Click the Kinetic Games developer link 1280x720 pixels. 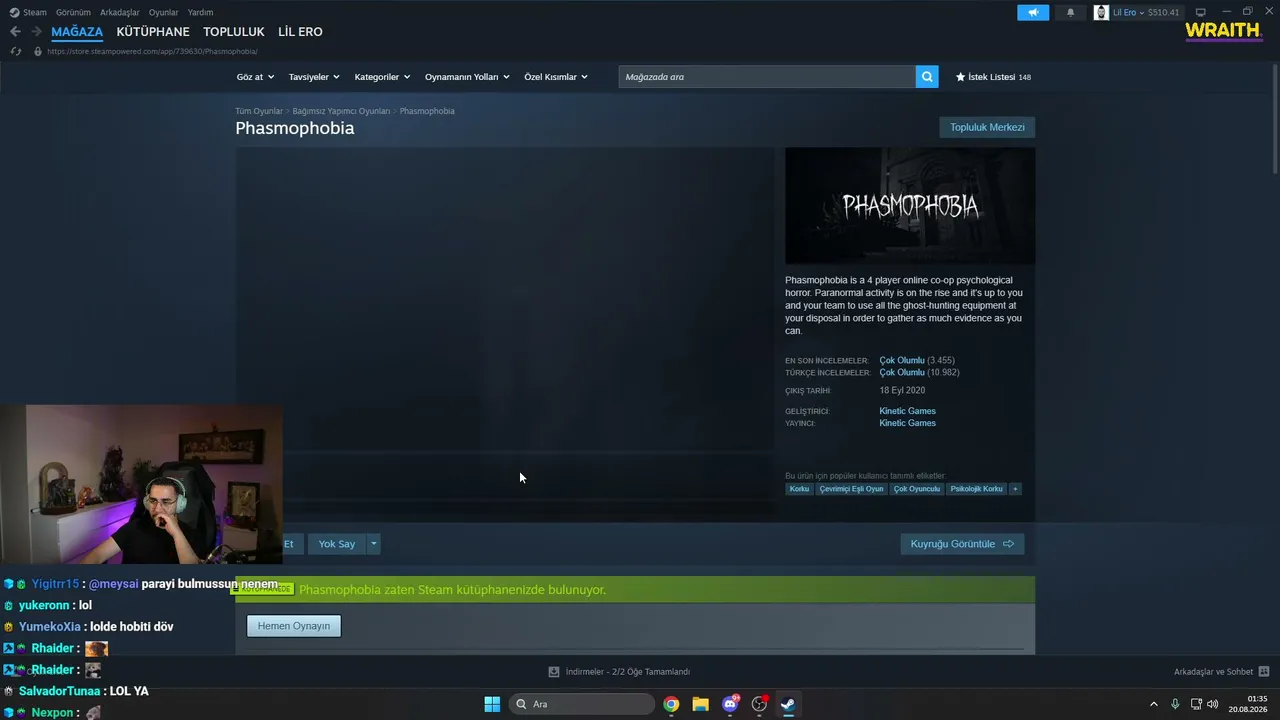907,411
